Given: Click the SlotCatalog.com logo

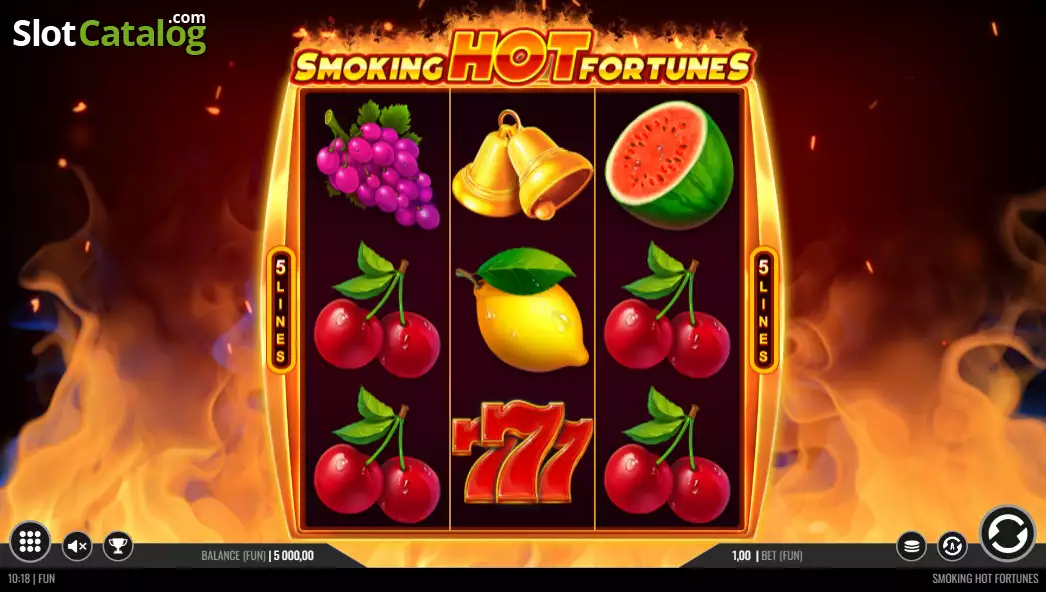Looking at the screenshot, I should [x=110, y=33].
